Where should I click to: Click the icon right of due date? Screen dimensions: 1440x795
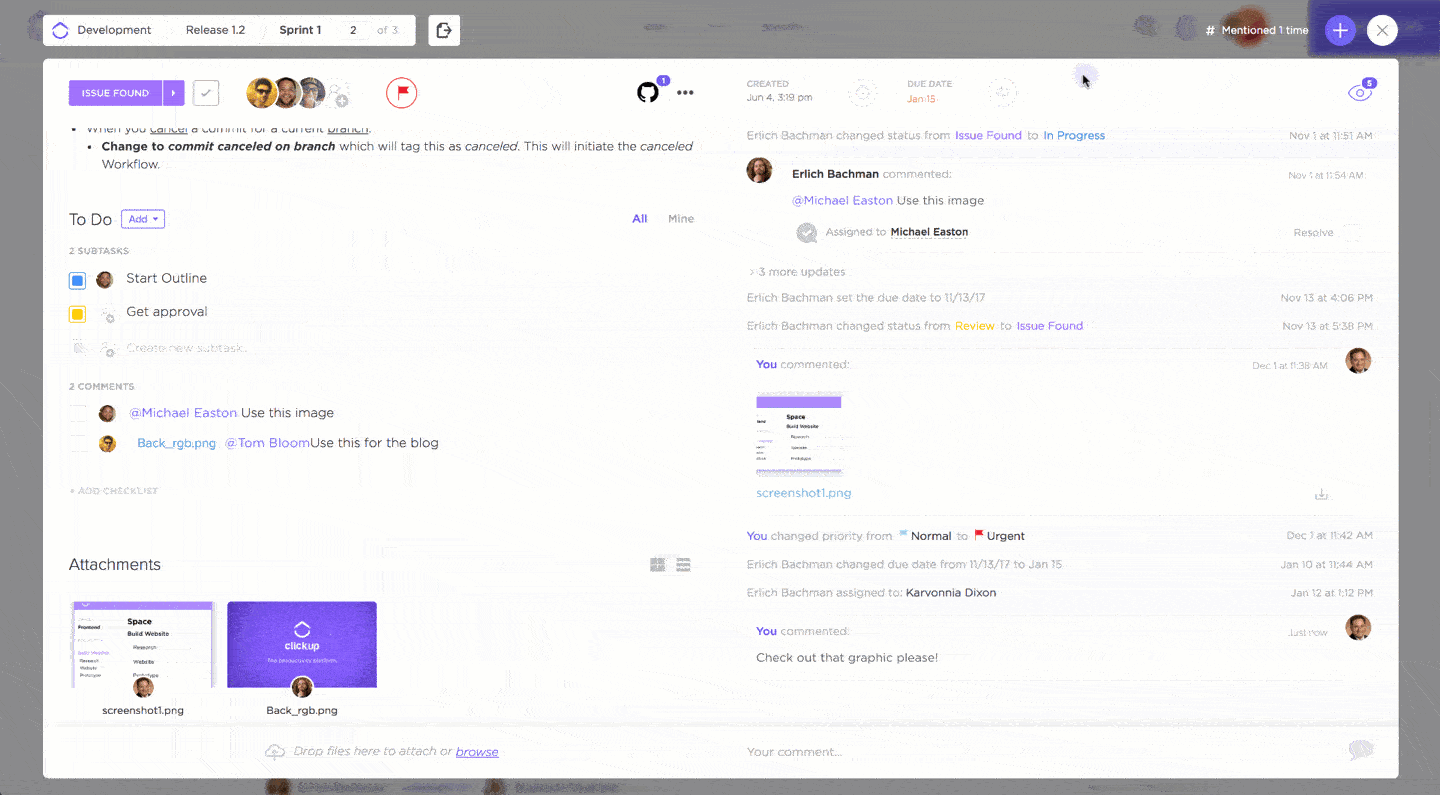point(1002,93)
